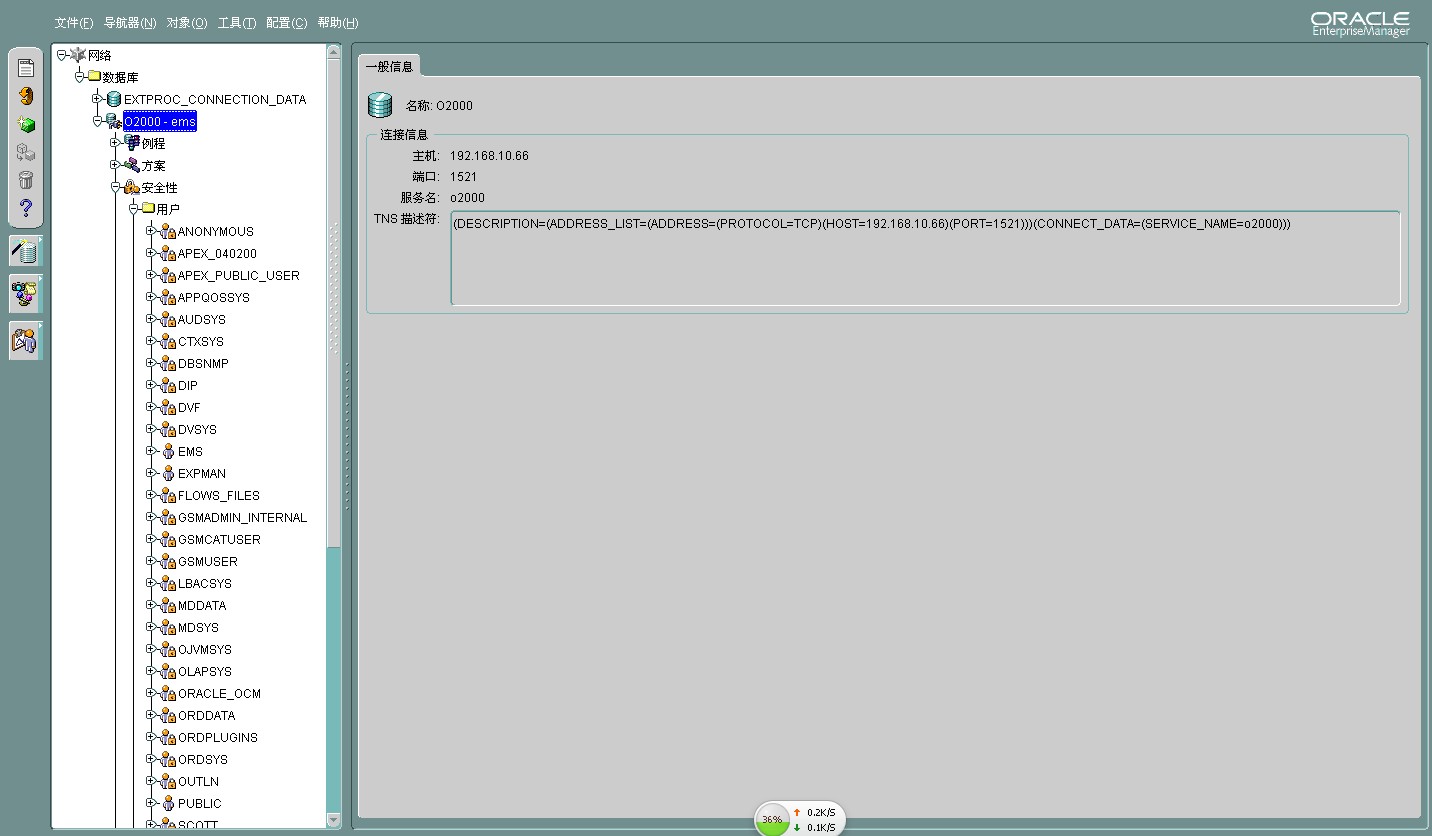Select the 一般信息 tab
Screen dimensions: 1432x836
(389, 66)
